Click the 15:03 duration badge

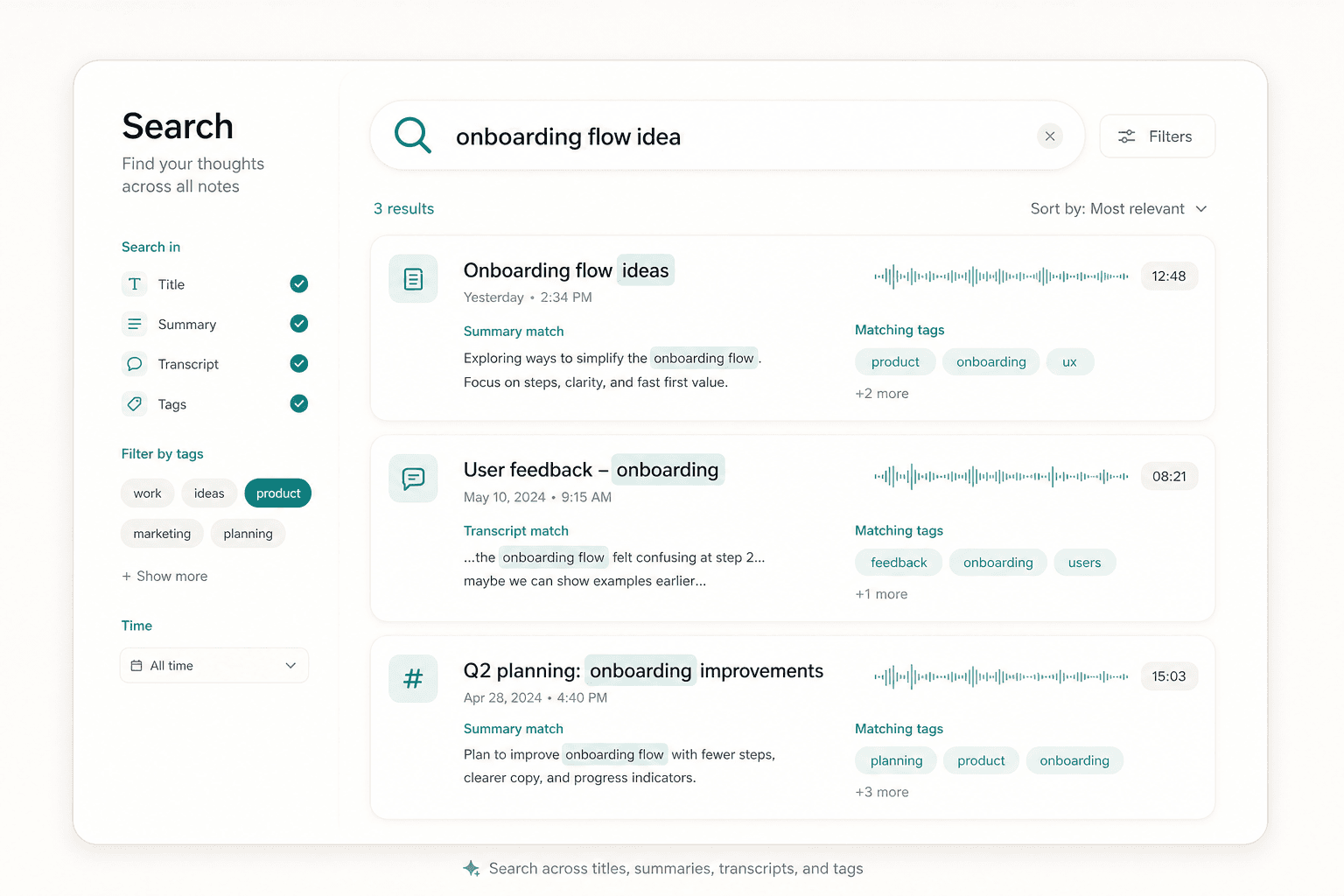(x=1169, y=676)
